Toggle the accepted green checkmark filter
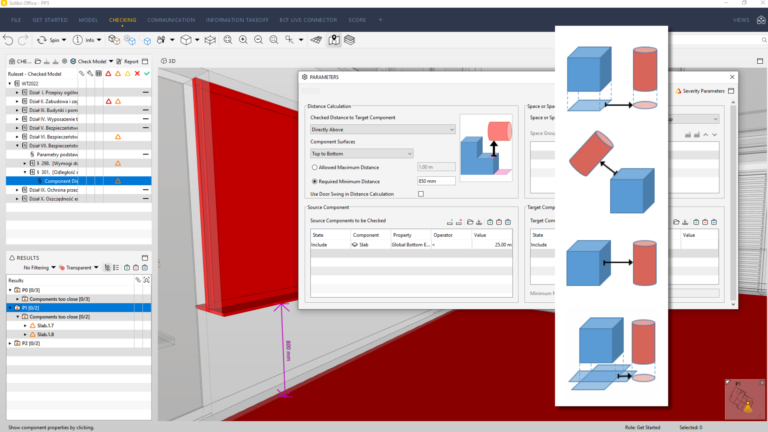 (x=146, y=73)
